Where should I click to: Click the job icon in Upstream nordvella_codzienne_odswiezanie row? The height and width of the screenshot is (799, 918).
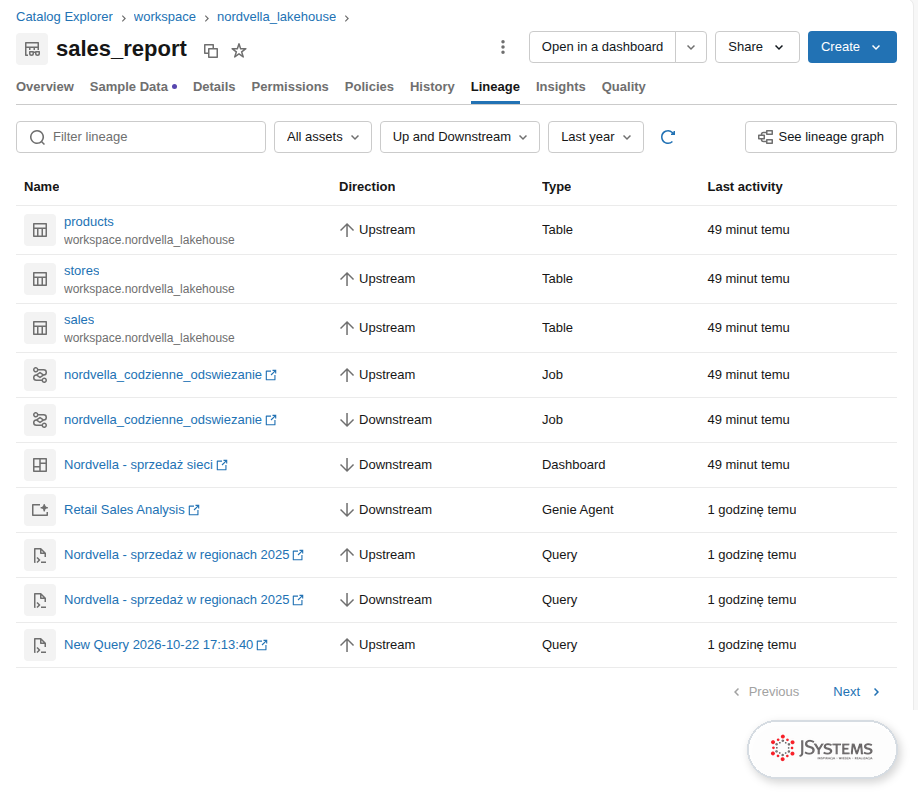click(x=40, y=375)
